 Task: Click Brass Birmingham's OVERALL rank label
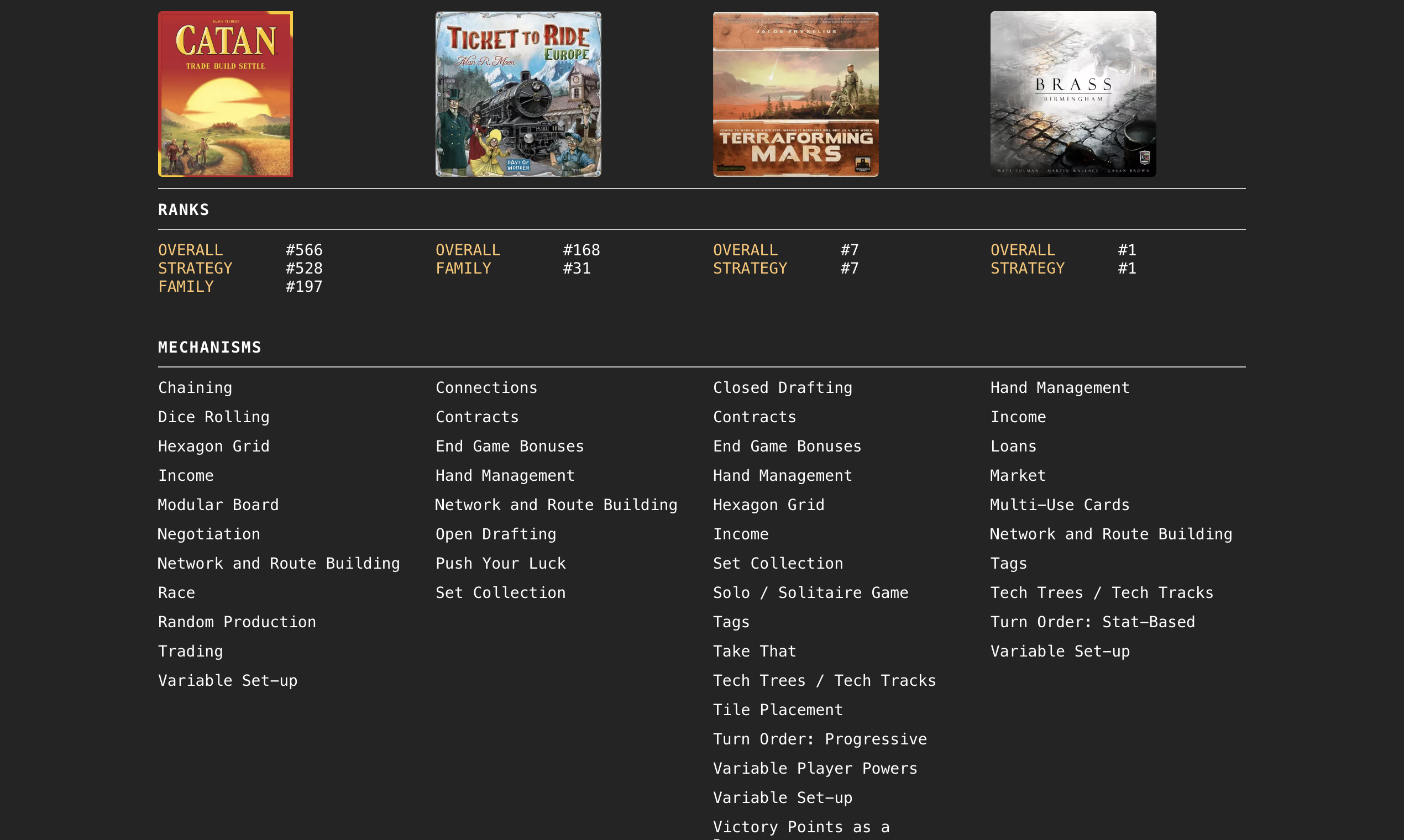(x=1023, y=250)
